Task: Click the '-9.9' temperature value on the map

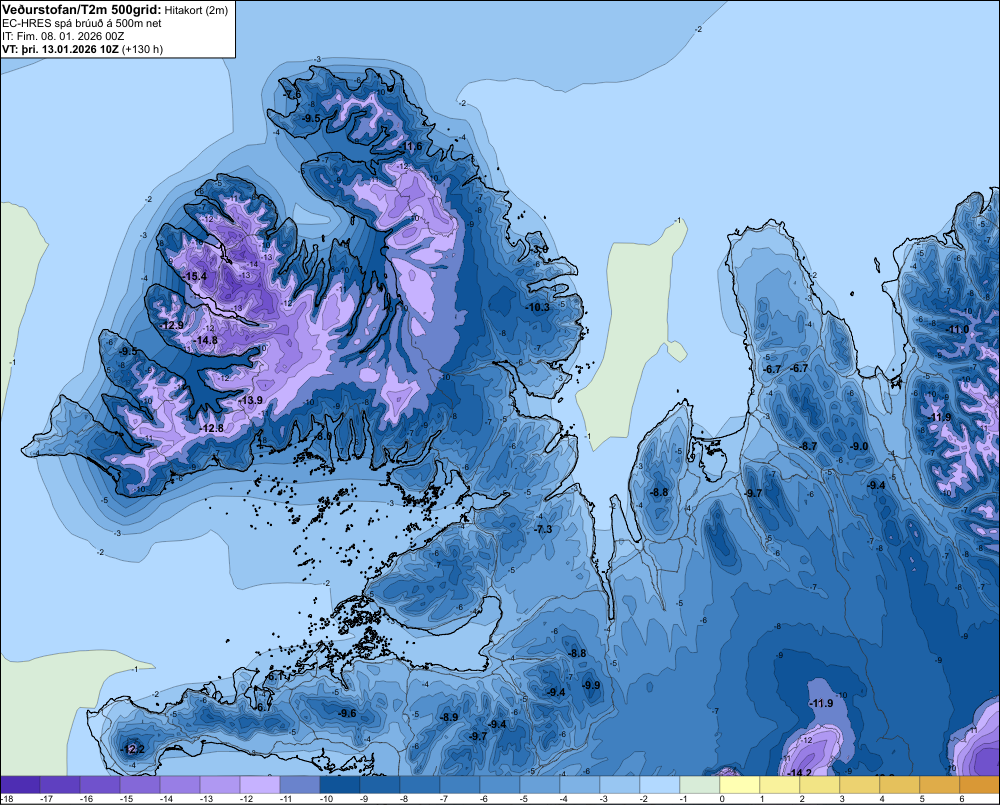Action: pos(591,685)
